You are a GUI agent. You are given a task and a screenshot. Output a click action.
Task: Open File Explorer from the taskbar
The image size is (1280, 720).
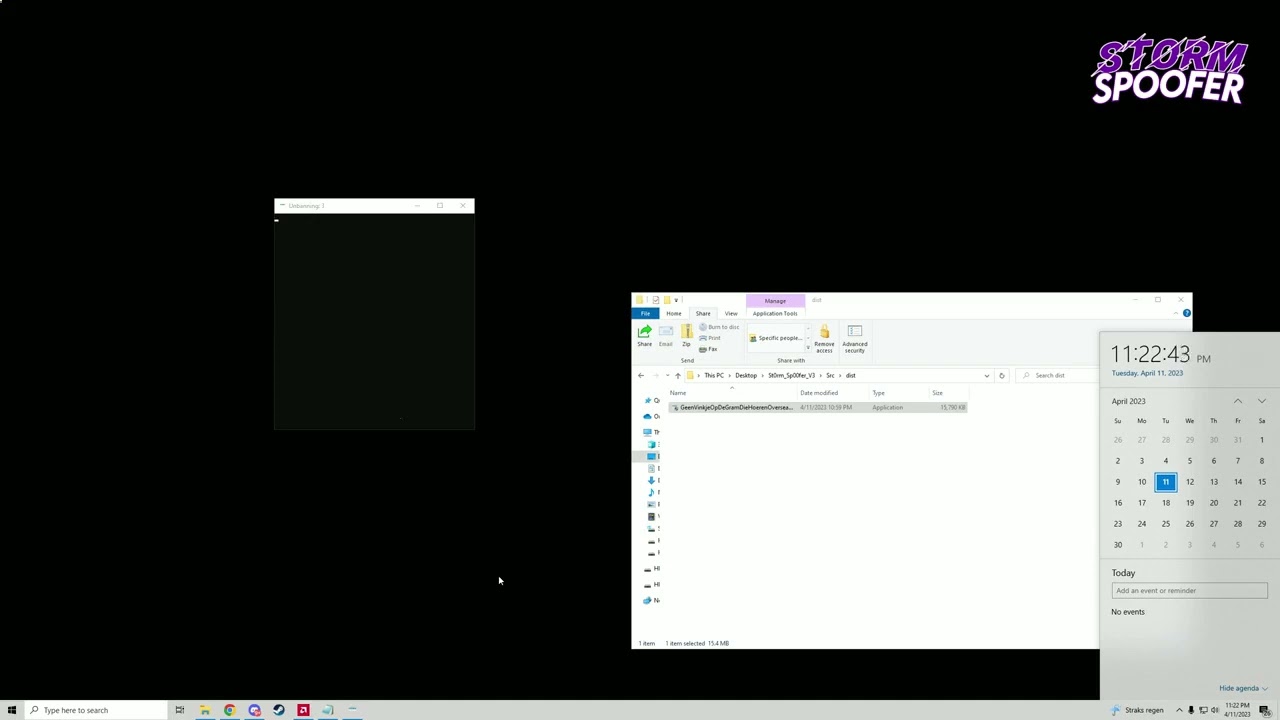coord(204,710)
